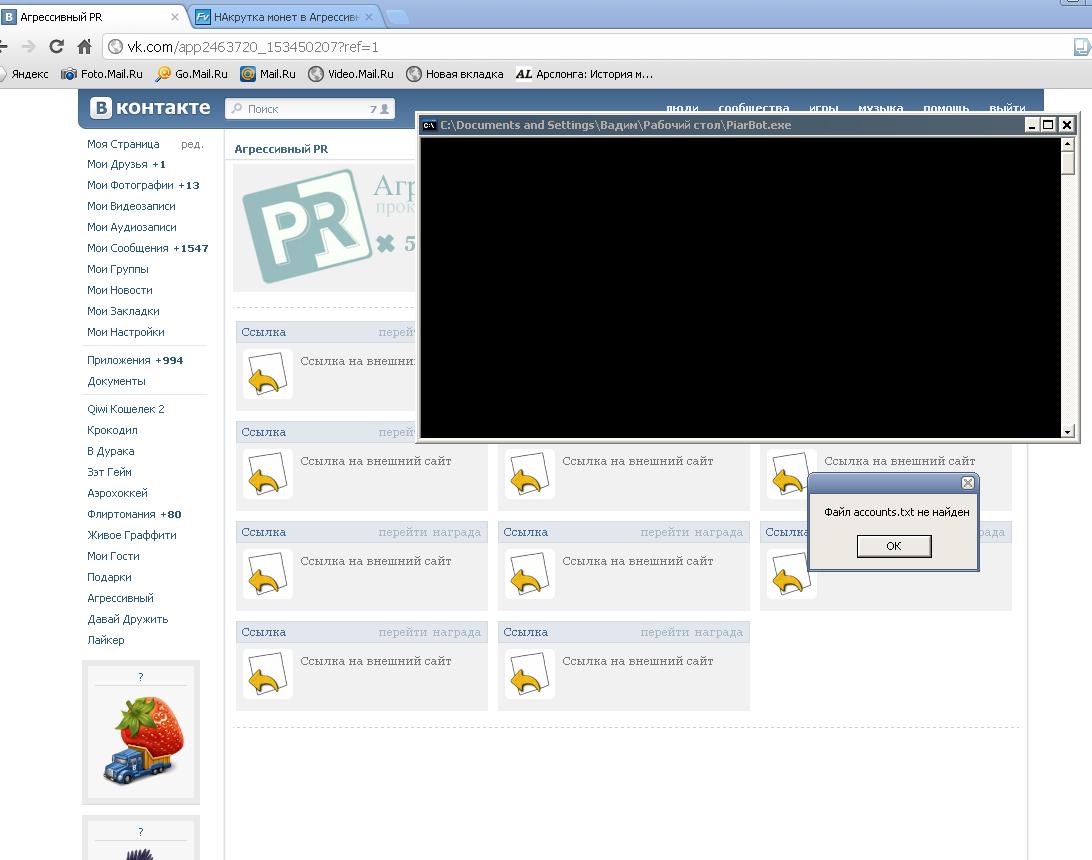Click перейти in third-row left card
Image resolution: width=1092 pixels, height=860 pixels.
point(403,532)
